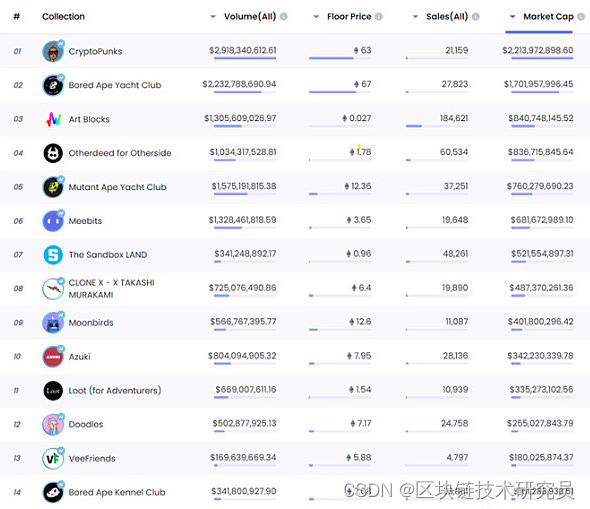Click the # rank column header
The height and width of the screenshot is (509, 590).
(17, 17)
